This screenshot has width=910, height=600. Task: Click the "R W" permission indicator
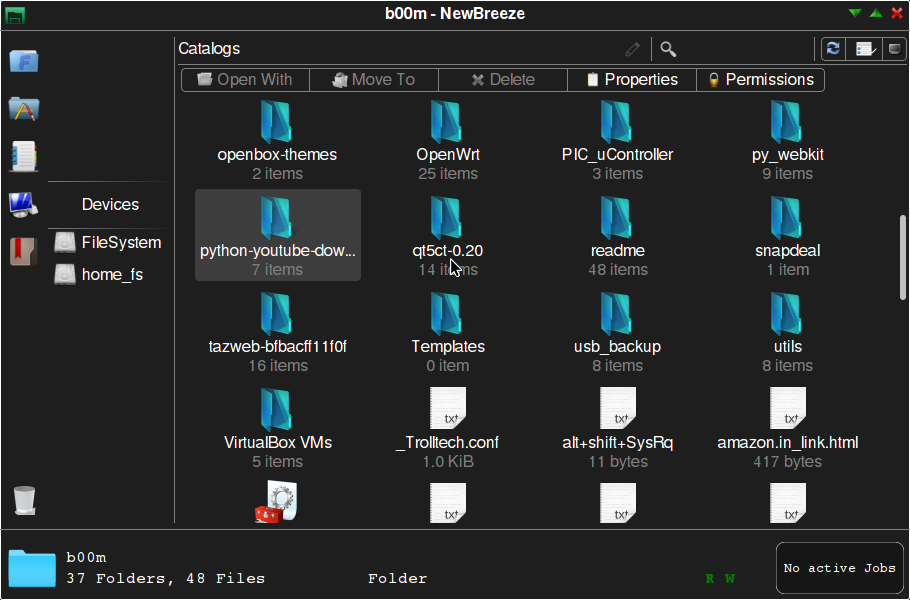pyautogui.click(x=720, y=579)
